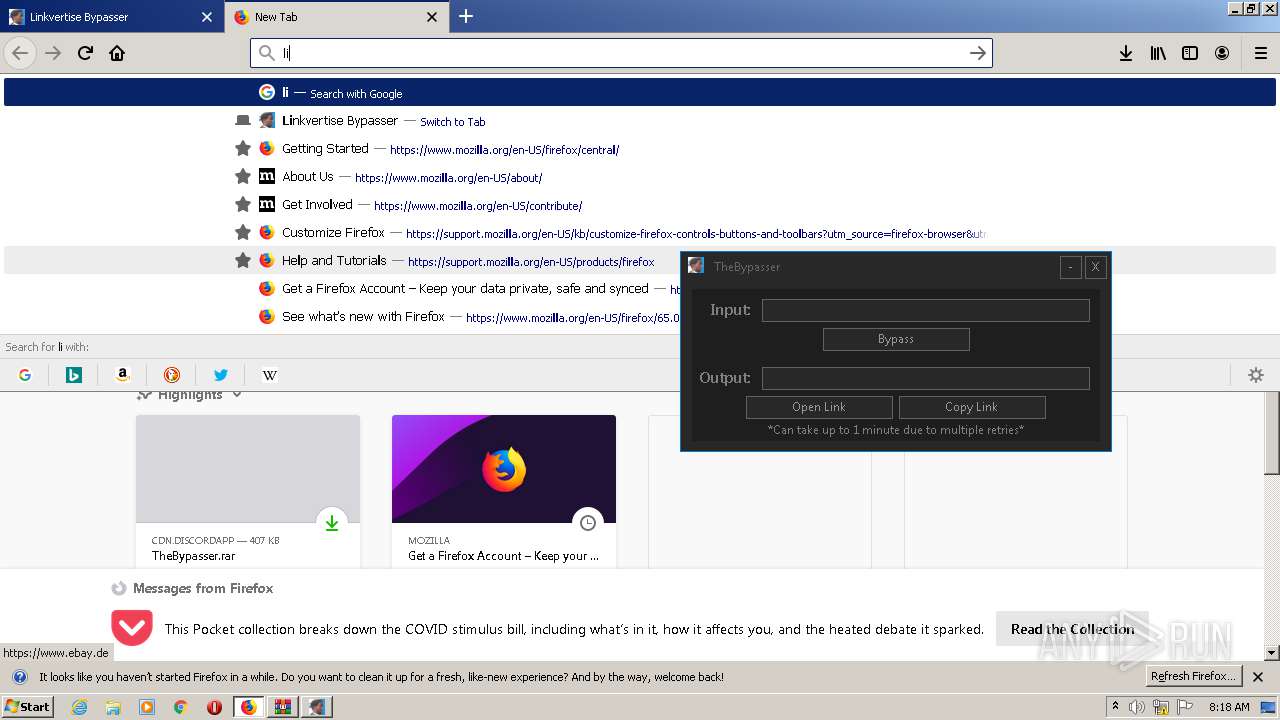Go back using the browser back arrow
The width and height of the screenshot is (1280, 720).
[20, 53]
